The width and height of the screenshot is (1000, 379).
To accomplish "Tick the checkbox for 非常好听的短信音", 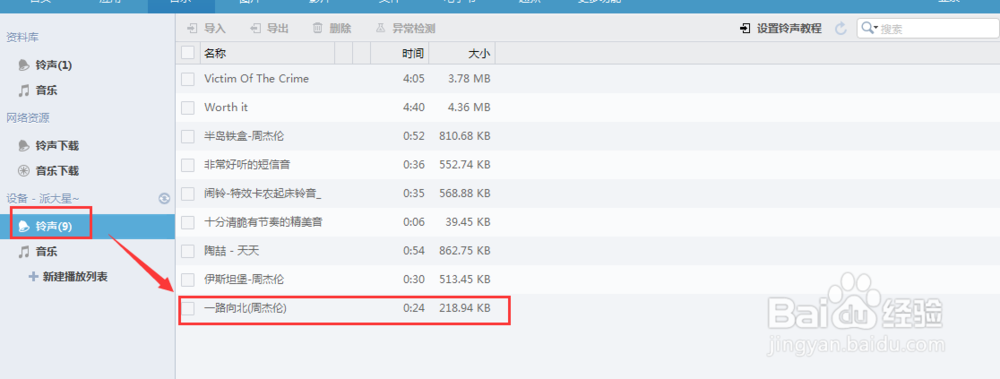I will click(188, 165).
